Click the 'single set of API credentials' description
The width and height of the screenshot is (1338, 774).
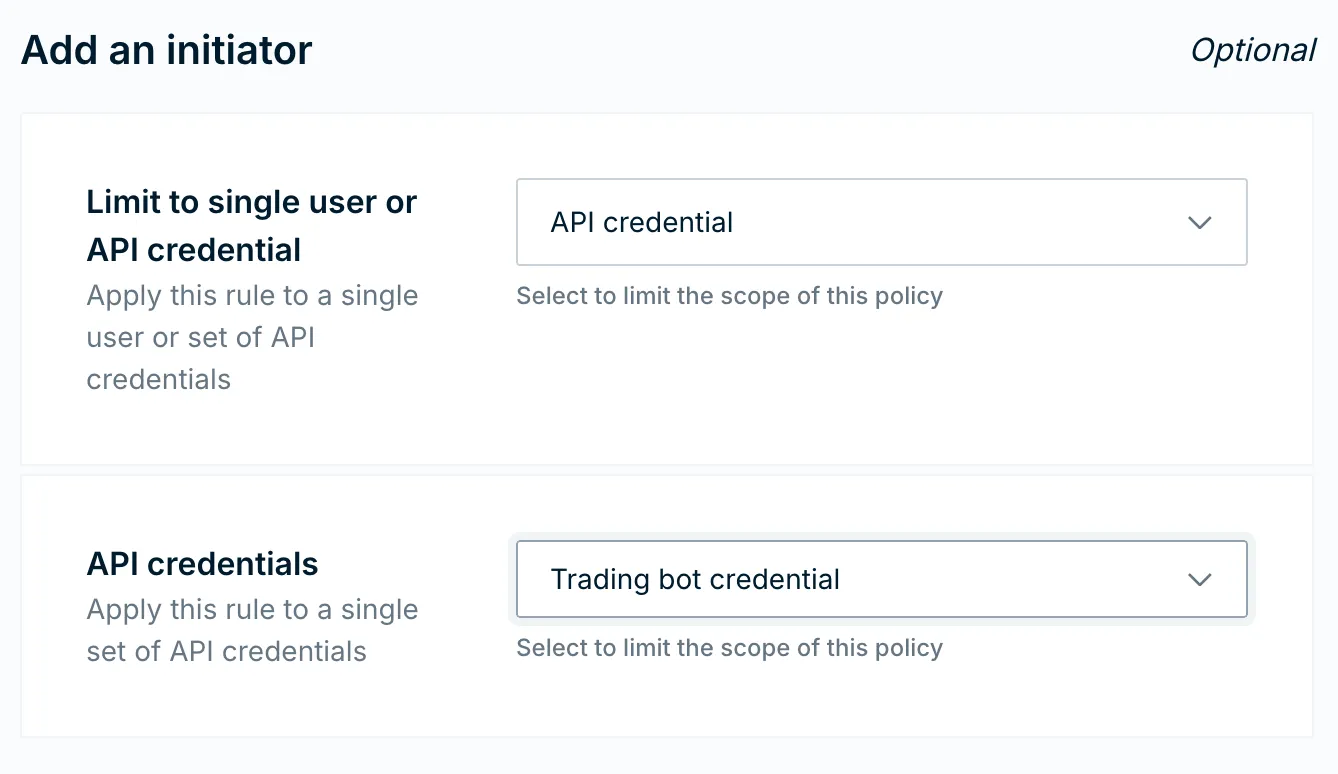(x=251, y=631)
